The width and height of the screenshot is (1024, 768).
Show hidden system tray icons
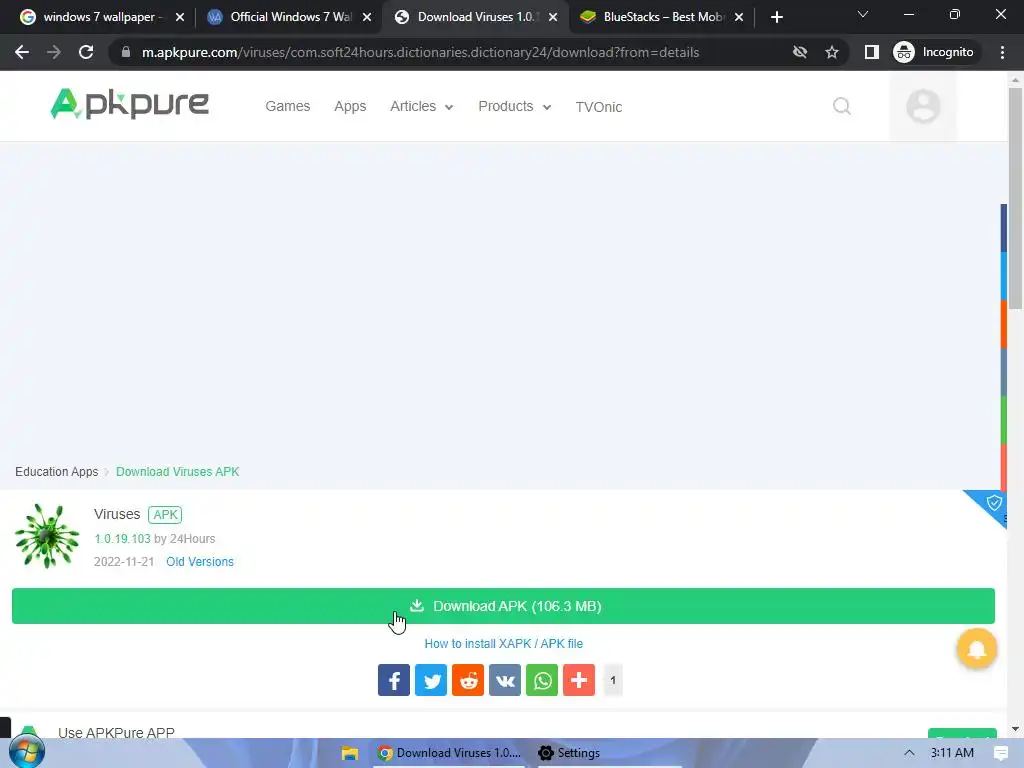909,753
